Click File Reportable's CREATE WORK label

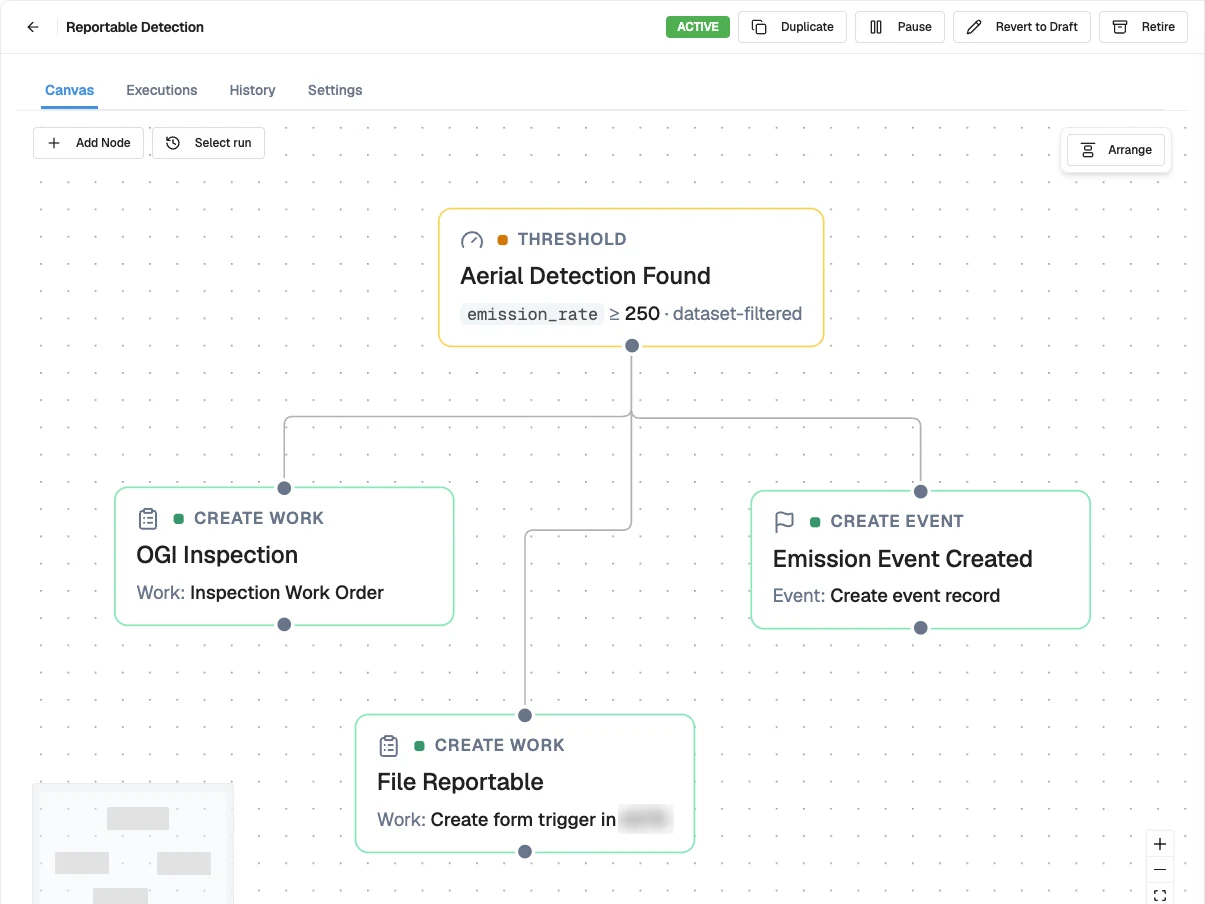coord(500,746)
